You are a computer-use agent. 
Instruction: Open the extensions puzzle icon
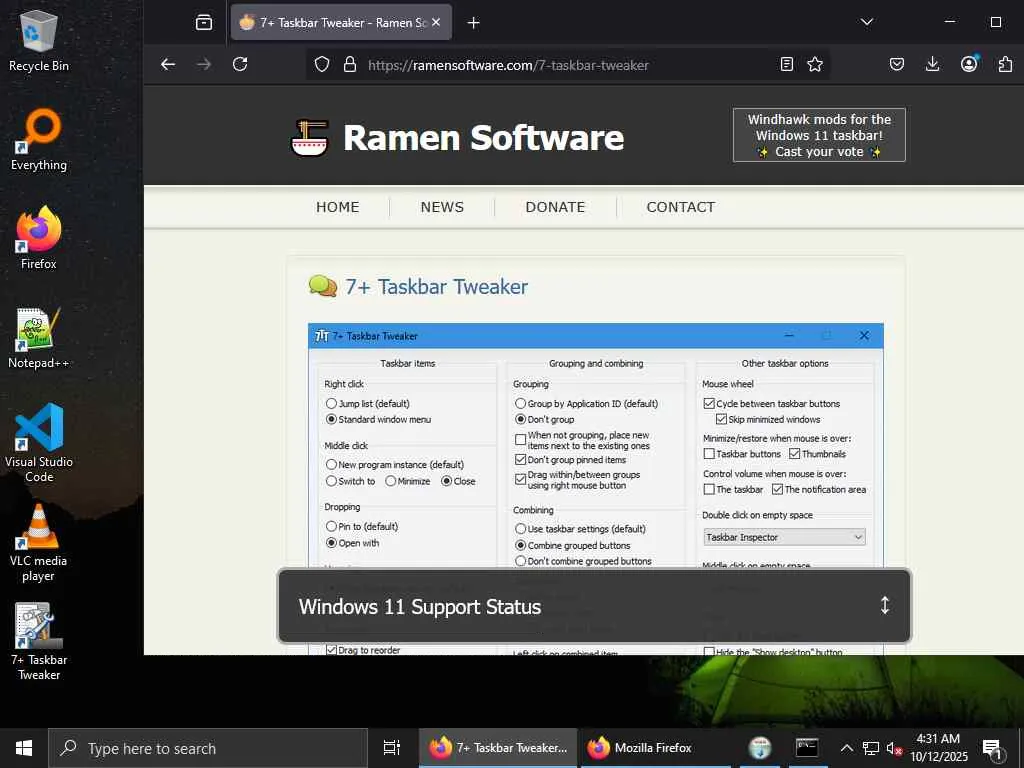click(1005, 64)
